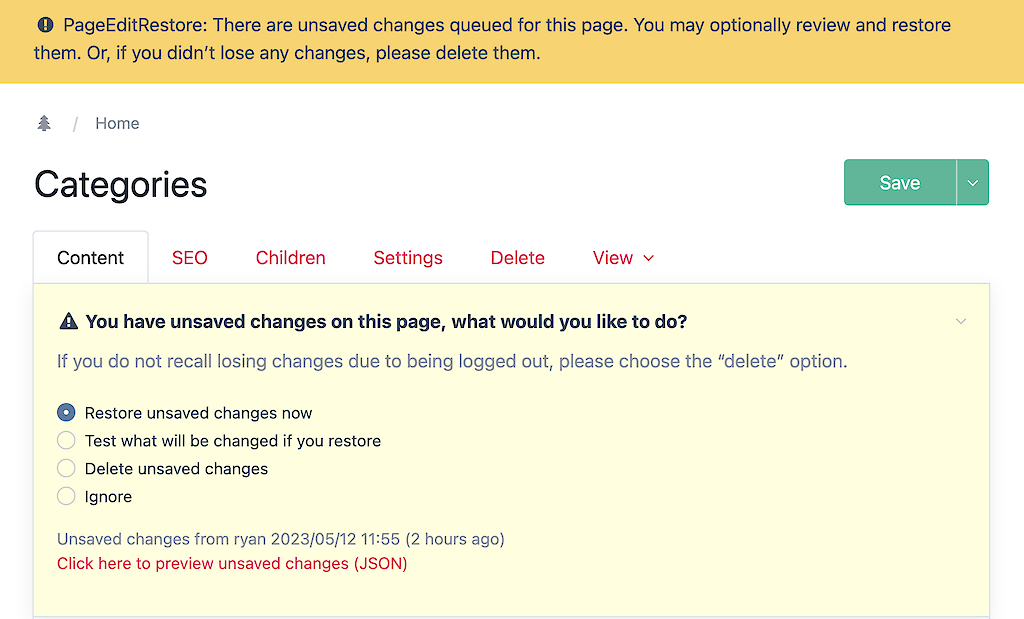Open the Save button dropdown arrow
Image resolution: width=1024 pixels, height=619 pixels.
[x=972, y=182]
